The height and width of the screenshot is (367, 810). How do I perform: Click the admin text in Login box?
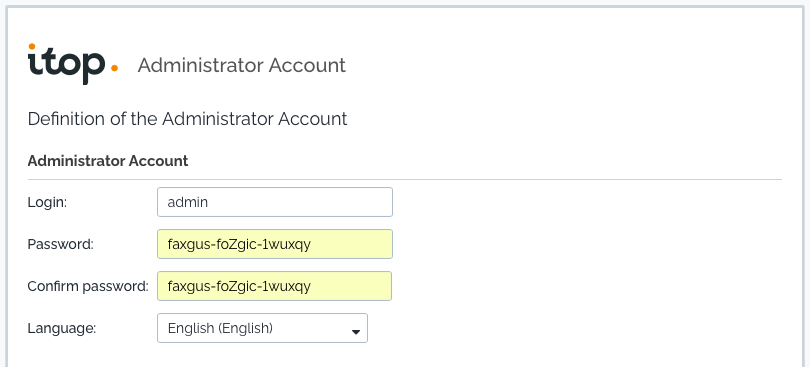188,202
